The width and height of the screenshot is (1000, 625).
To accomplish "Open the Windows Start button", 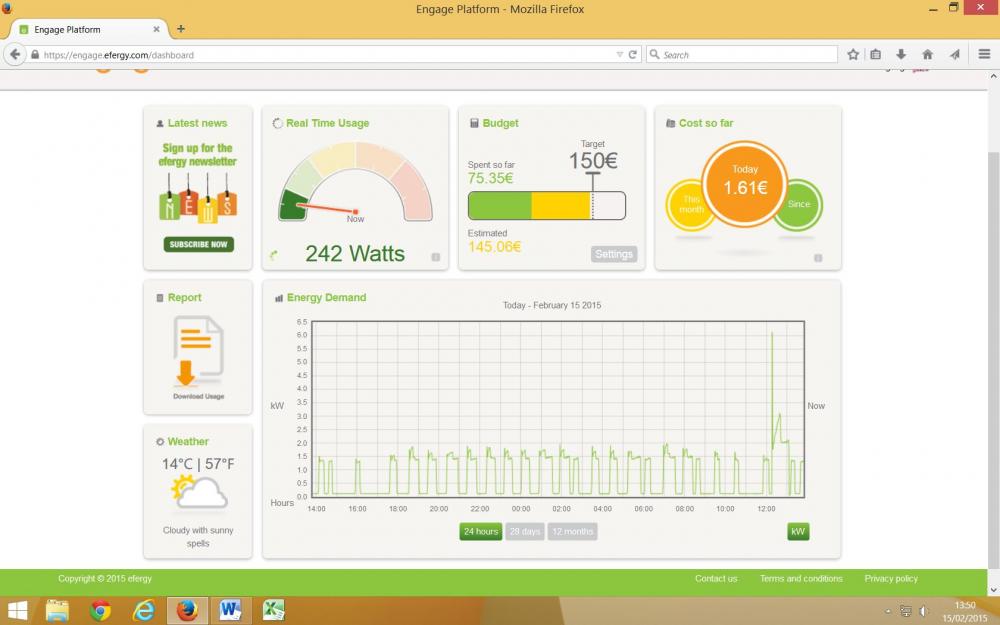I will 17,610.
